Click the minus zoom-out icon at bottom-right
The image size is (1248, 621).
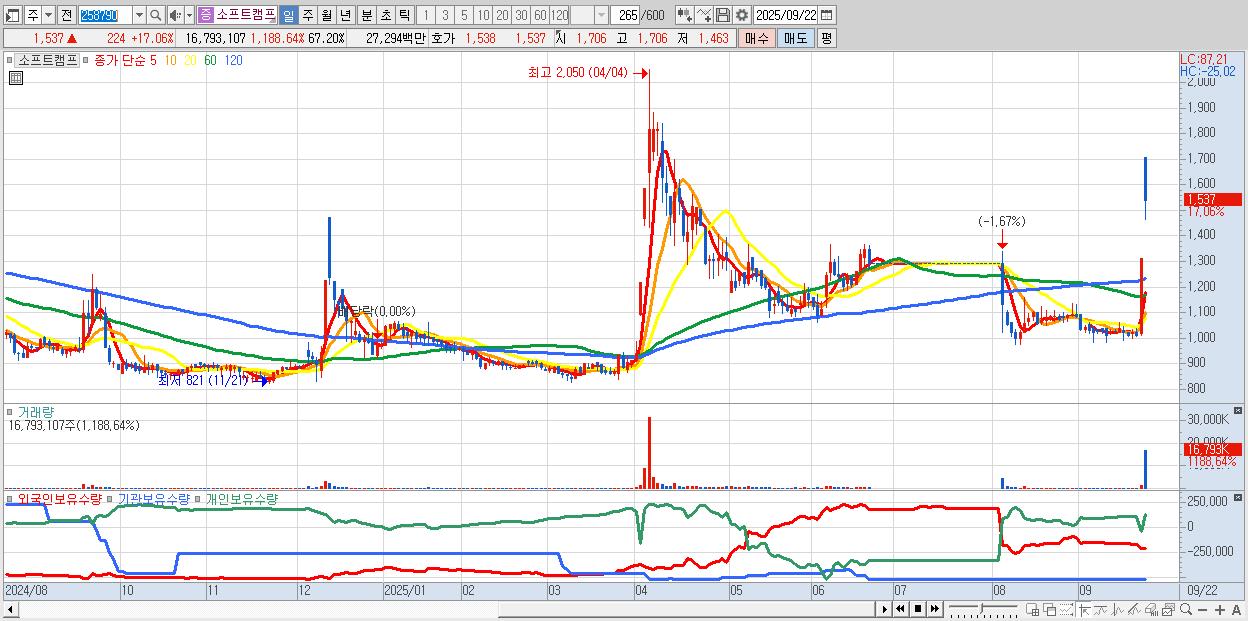pos(1203,609)
